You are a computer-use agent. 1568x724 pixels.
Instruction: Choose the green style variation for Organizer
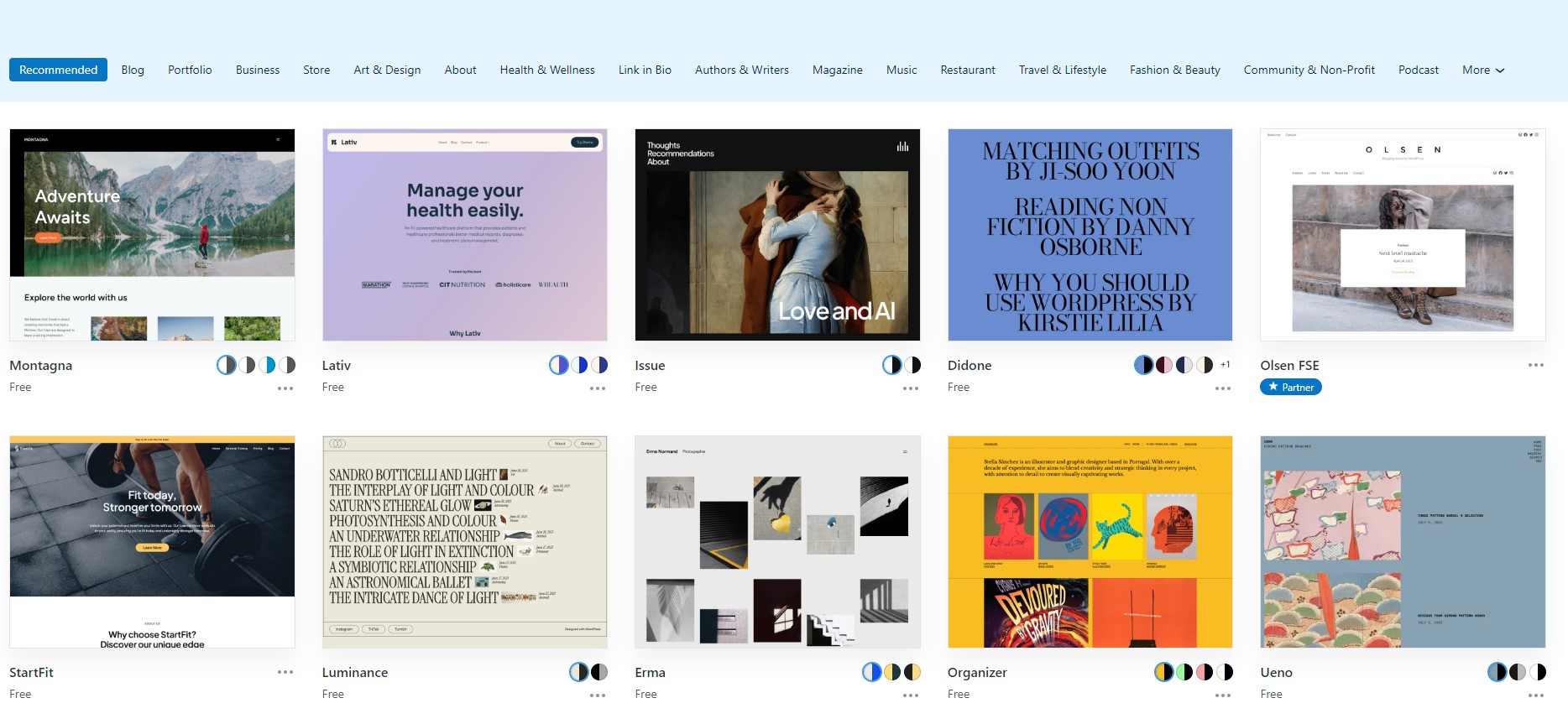click(1184, 672)
